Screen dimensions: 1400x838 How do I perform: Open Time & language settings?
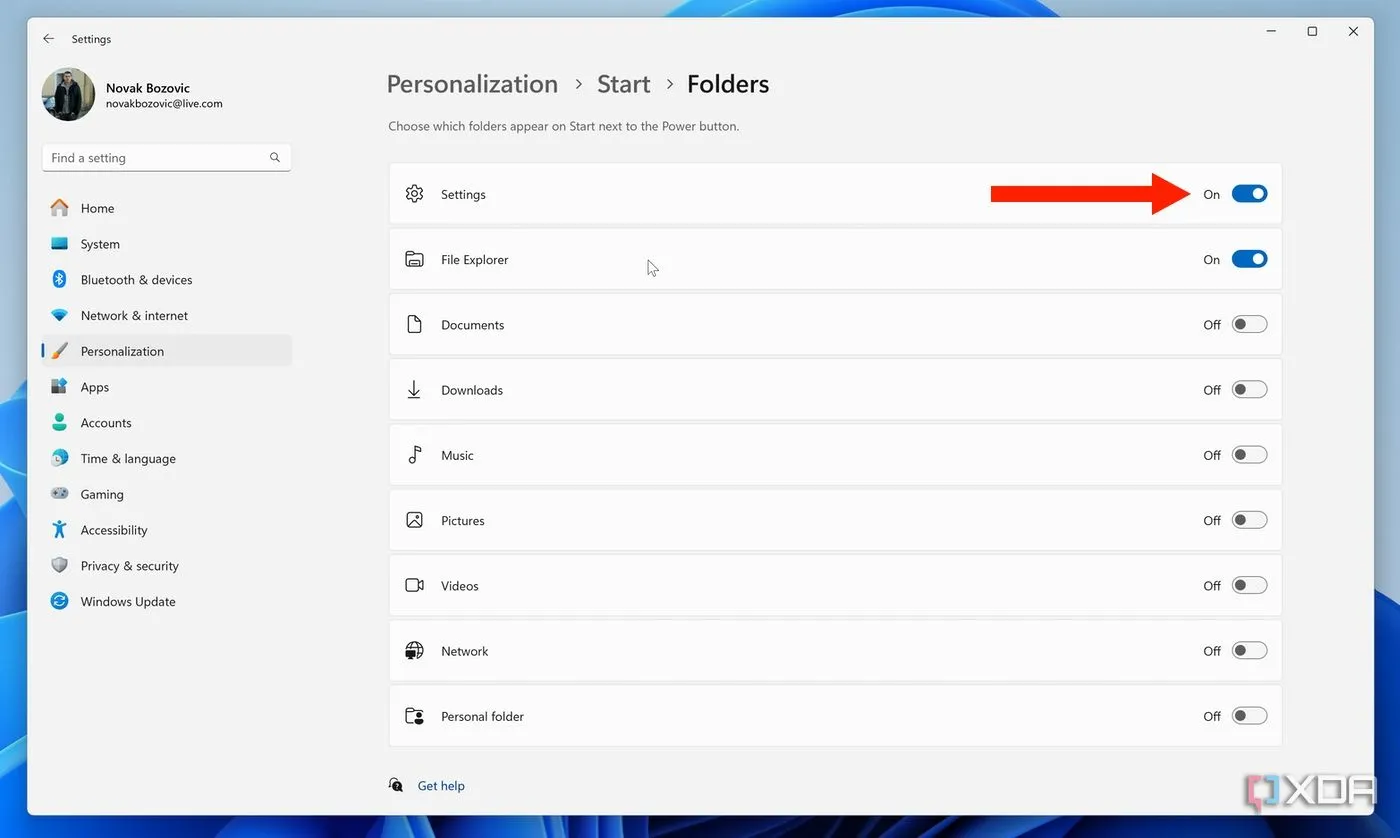point(167,458)
